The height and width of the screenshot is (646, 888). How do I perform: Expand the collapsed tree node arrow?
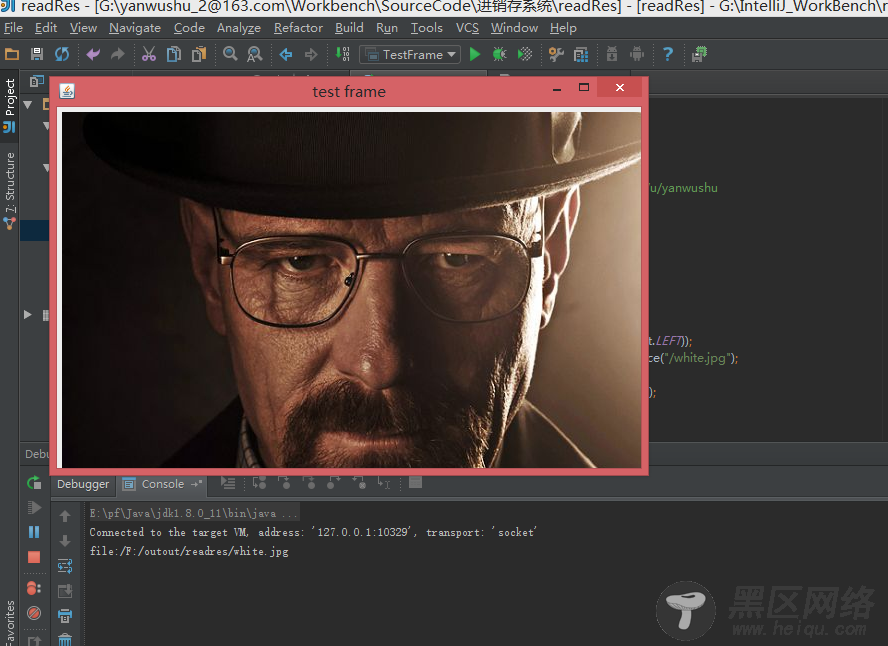[27, 315]
